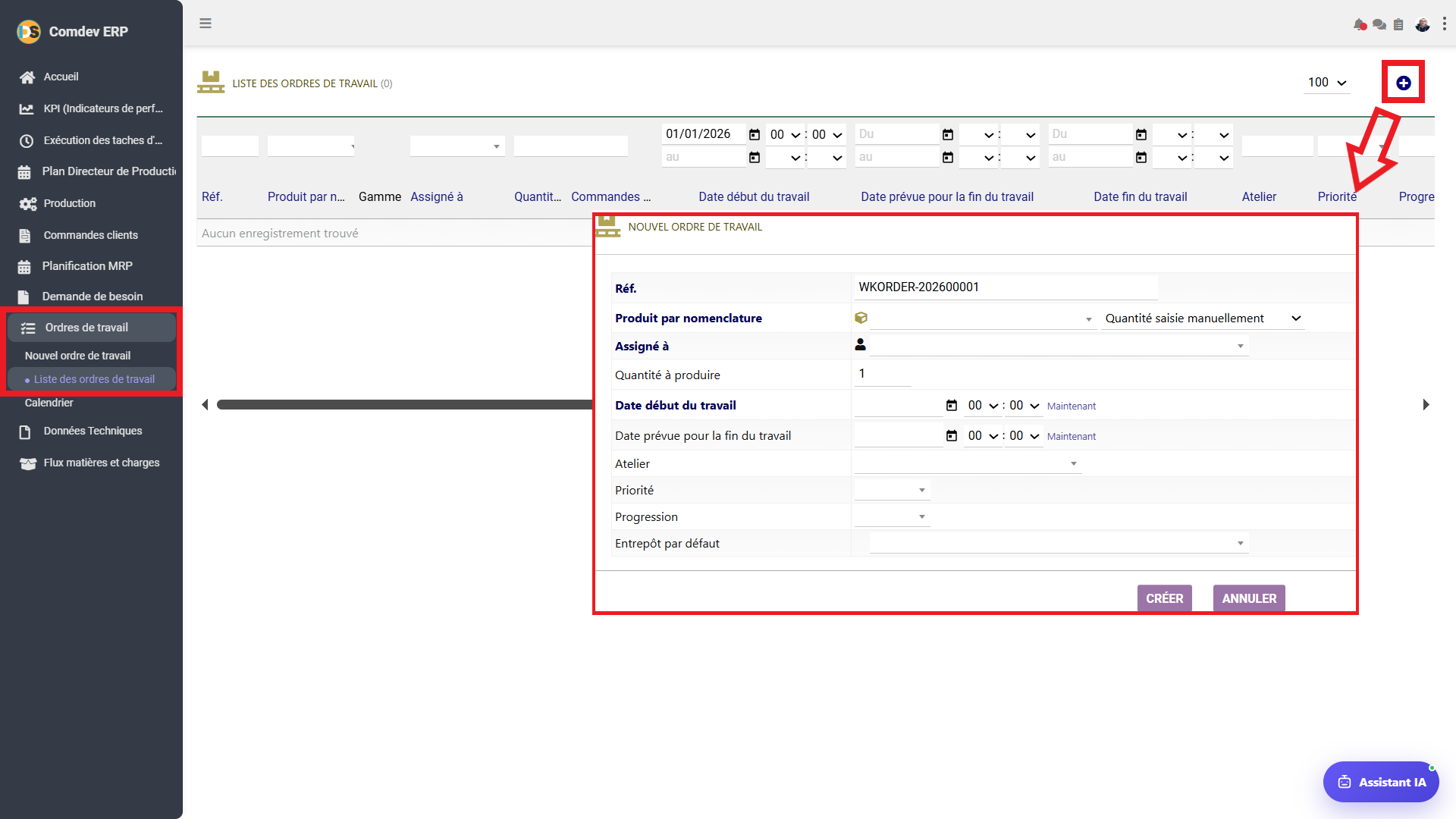Open notifications bell icon

1360,25
